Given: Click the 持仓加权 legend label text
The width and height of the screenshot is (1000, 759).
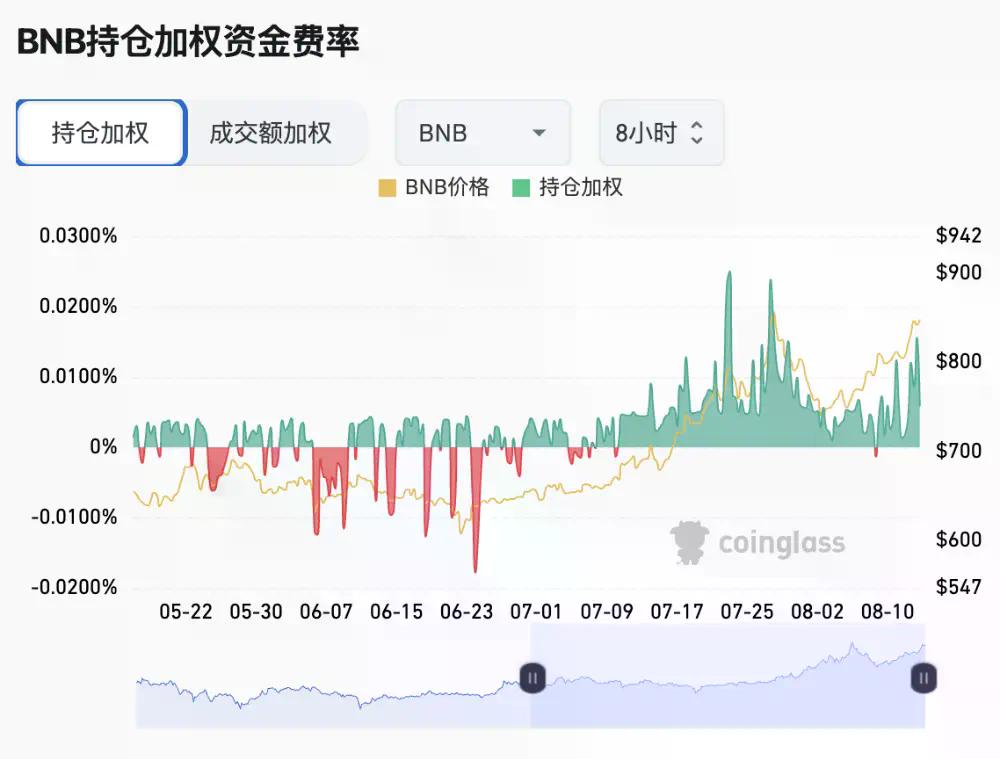Looking at the screenshot, I should tap(581, 188).
